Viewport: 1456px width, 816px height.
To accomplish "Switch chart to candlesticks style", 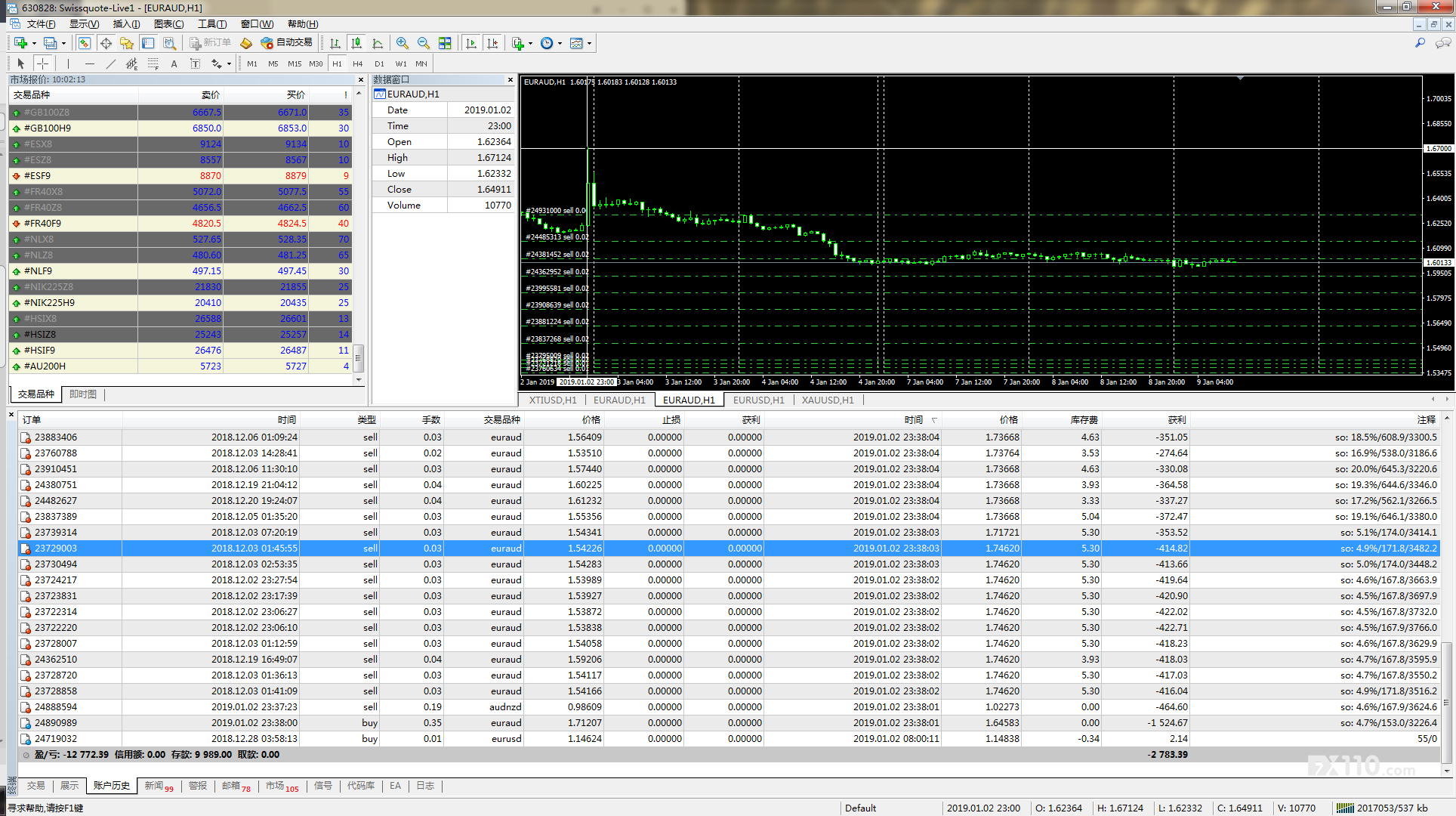I will 356,43.
